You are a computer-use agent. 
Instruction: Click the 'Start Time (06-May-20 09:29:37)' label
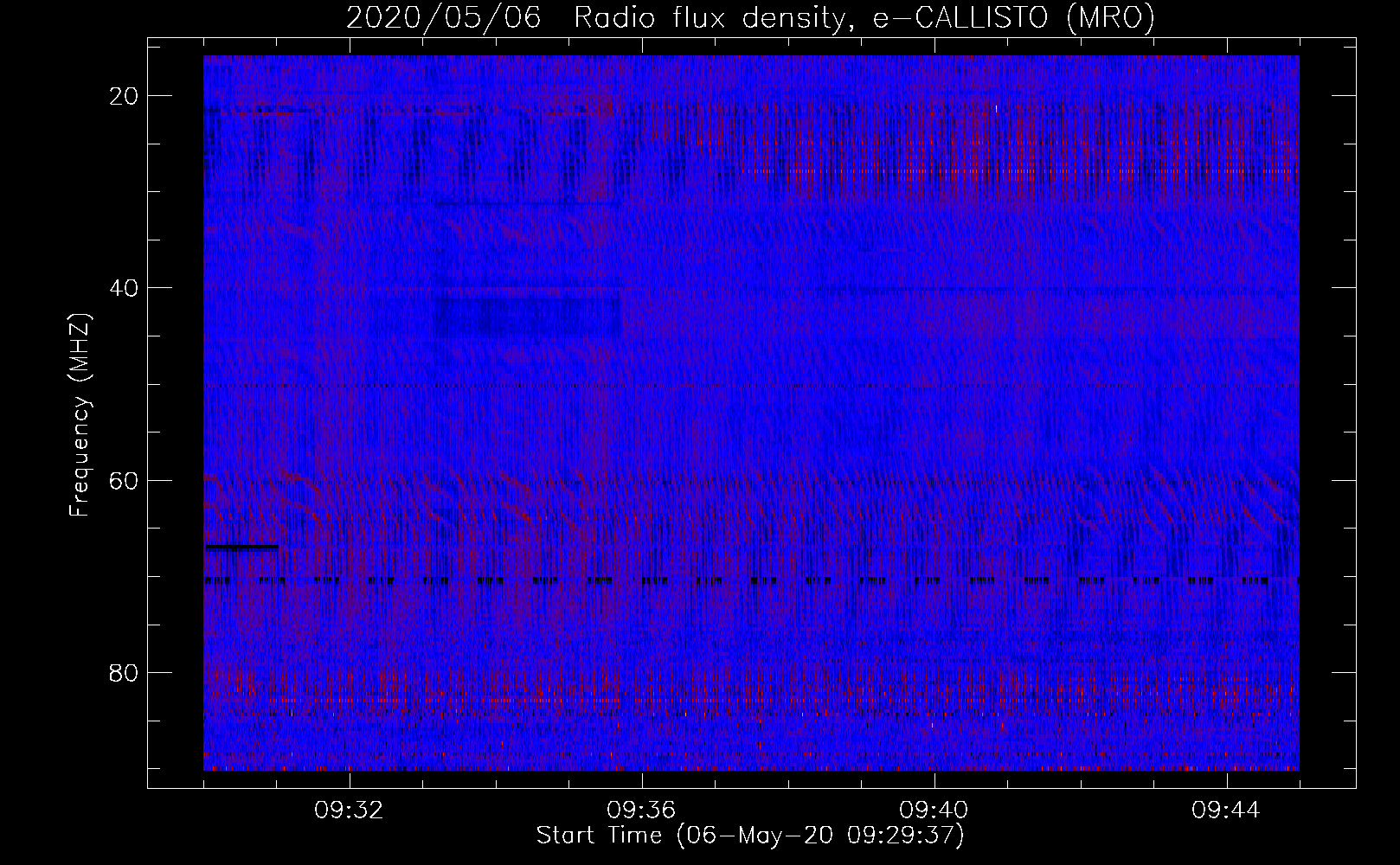click(x=750, y=836)
